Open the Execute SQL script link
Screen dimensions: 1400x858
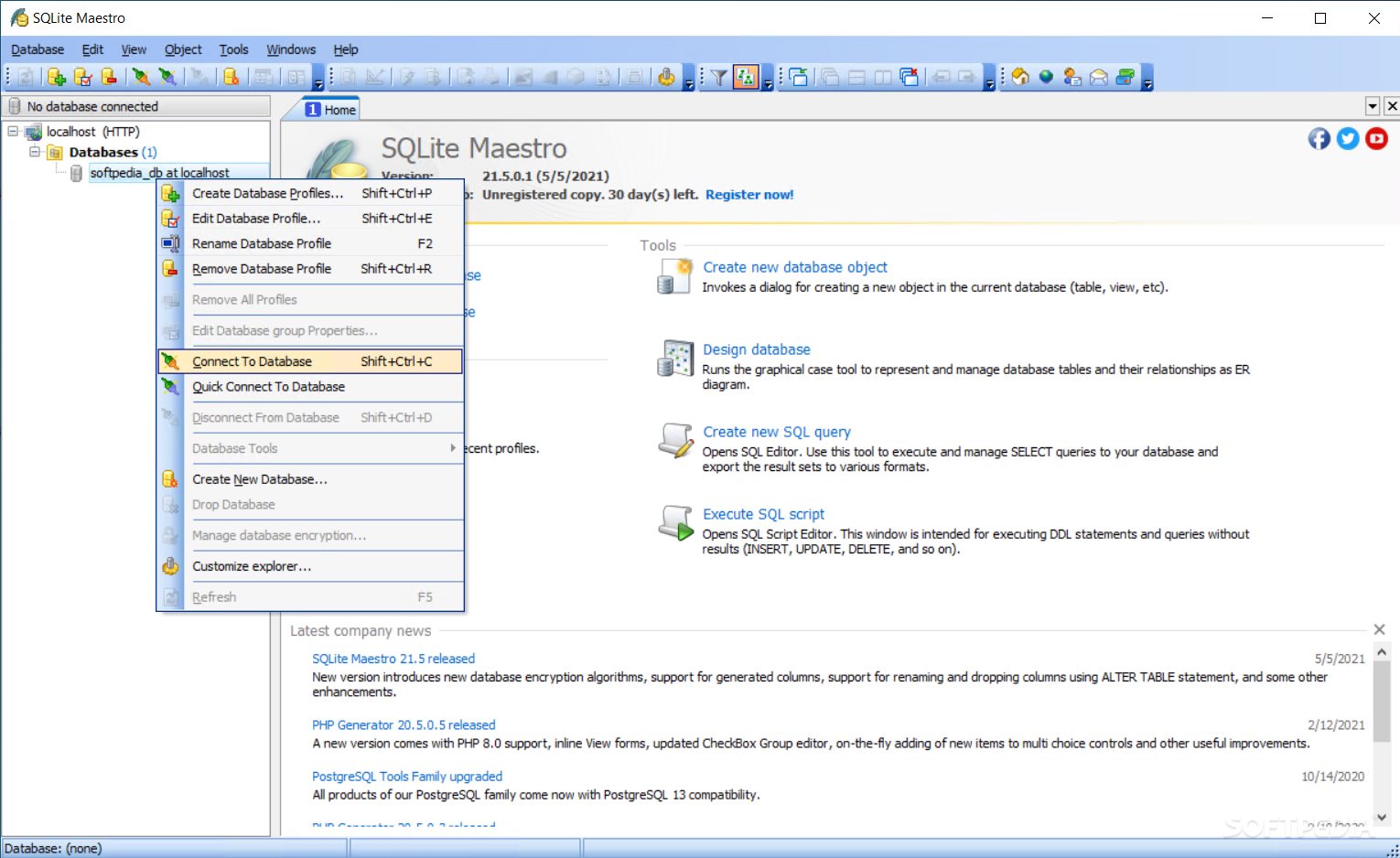[763, 514]
